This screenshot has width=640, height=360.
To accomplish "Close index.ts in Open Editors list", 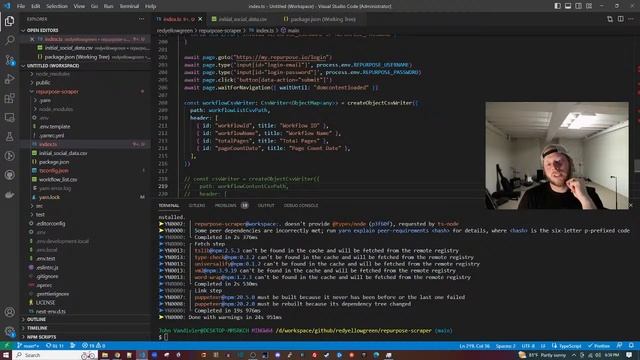I will tap(32, 39).
